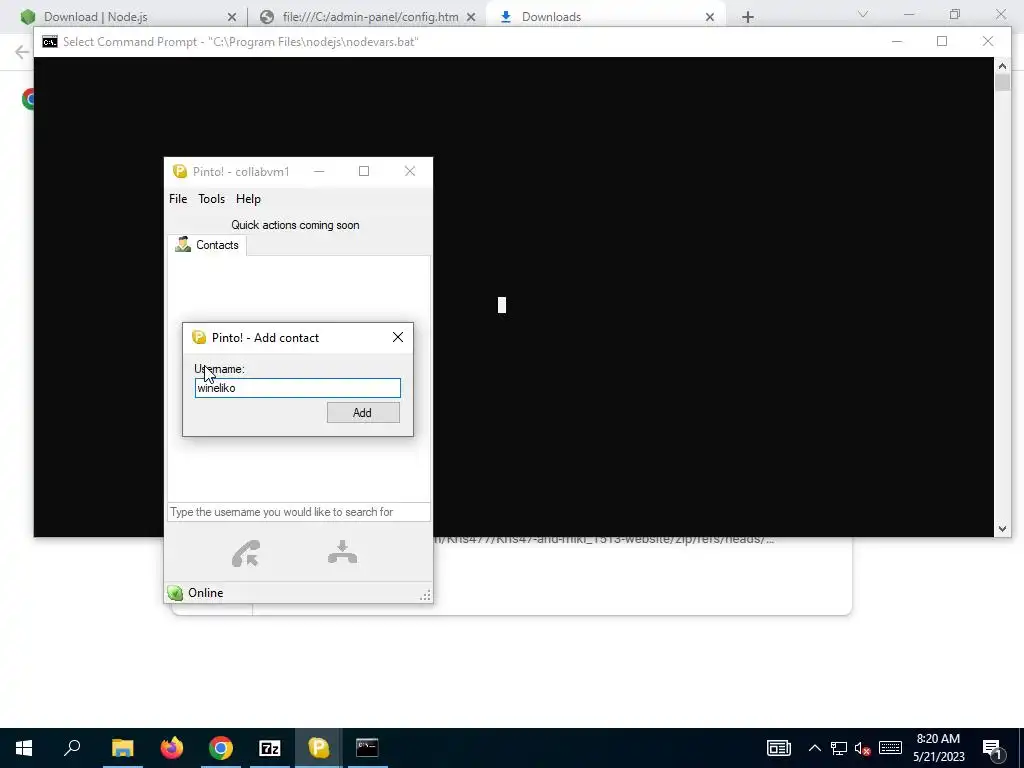
Task: Open the Tools menu in Pinto!
Action: [212, 199]
